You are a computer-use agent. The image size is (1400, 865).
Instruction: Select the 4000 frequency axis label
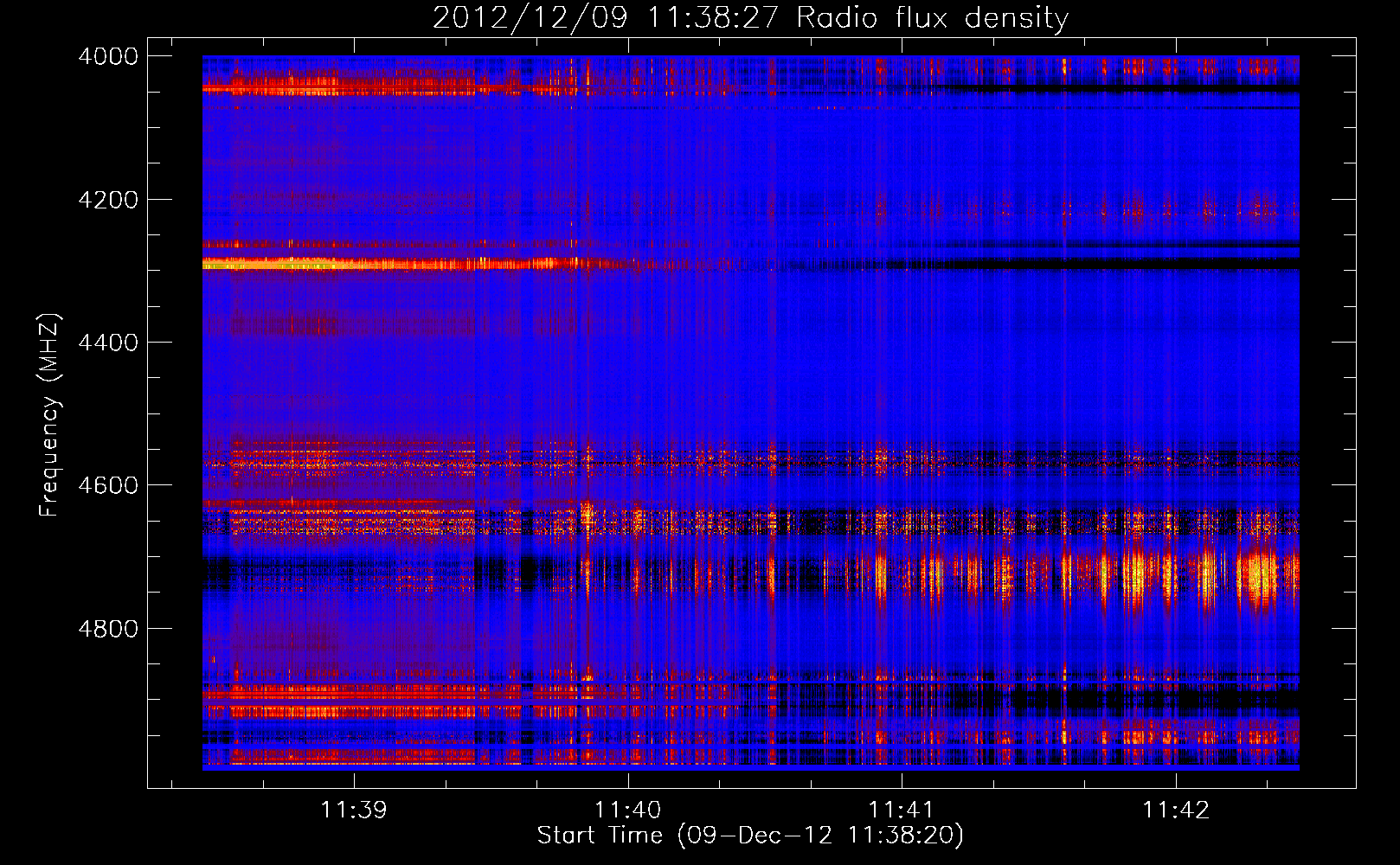108,56
